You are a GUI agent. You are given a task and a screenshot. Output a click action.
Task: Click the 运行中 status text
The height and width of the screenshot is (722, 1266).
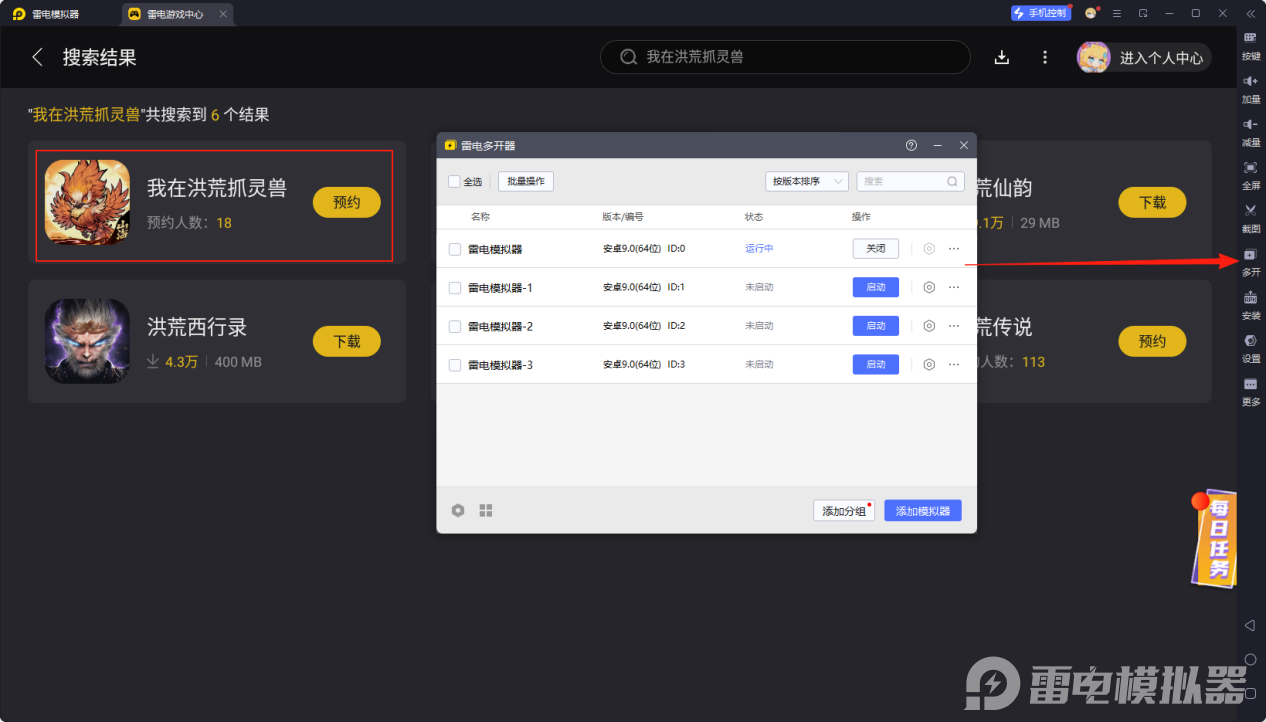point(759,249)
